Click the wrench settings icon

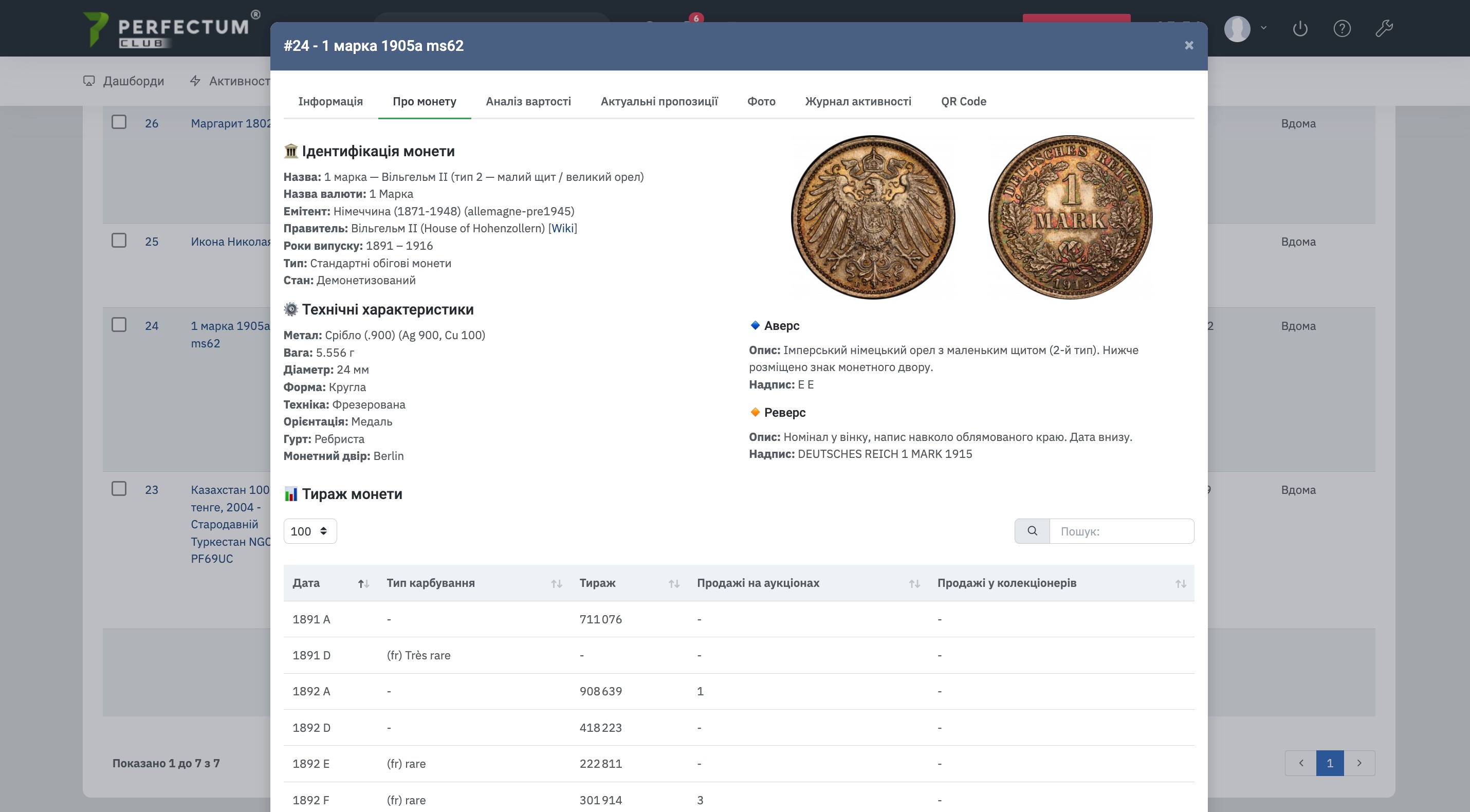point(1384,28)
